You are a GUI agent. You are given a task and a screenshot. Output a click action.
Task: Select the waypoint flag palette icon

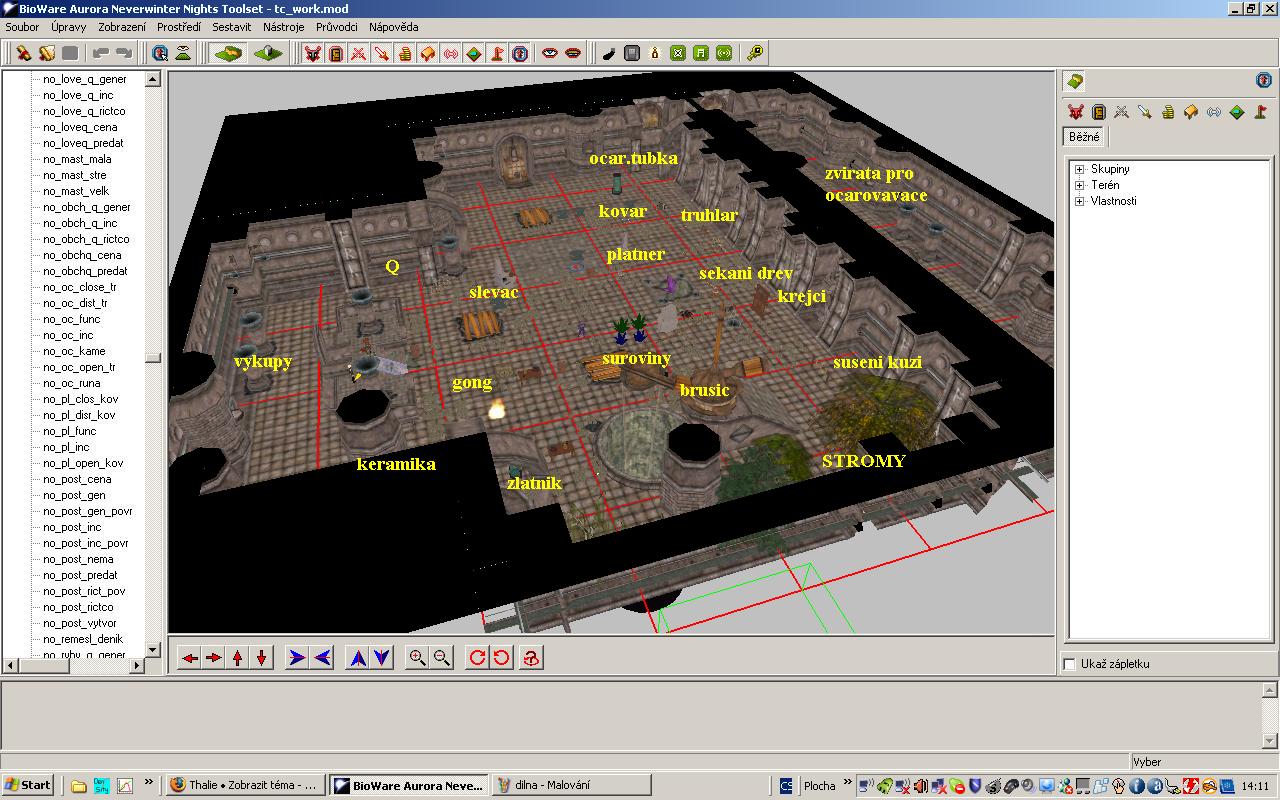(x=1260, y=112)
